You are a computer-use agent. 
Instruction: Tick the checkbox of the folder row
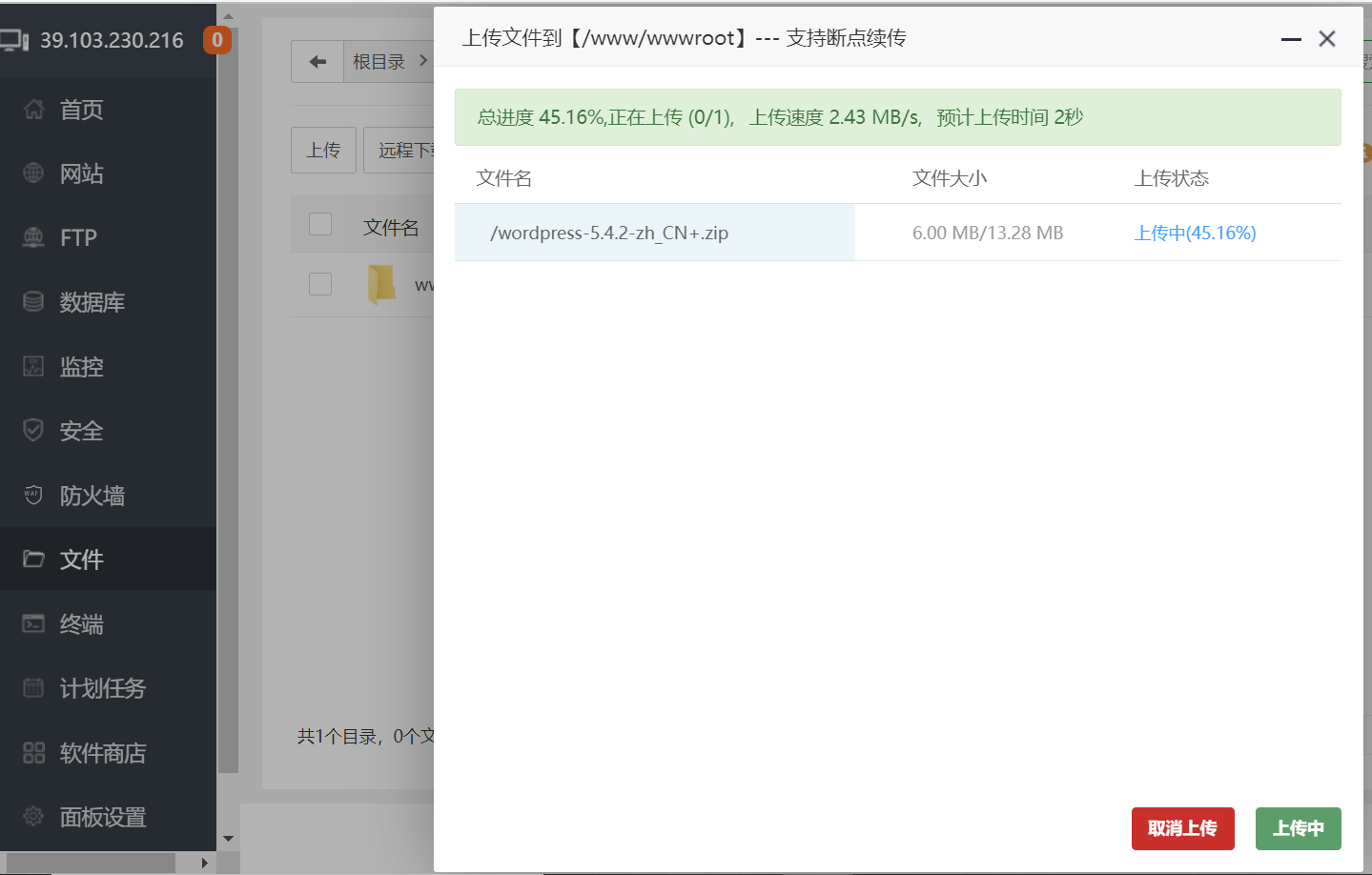[320, 284]
